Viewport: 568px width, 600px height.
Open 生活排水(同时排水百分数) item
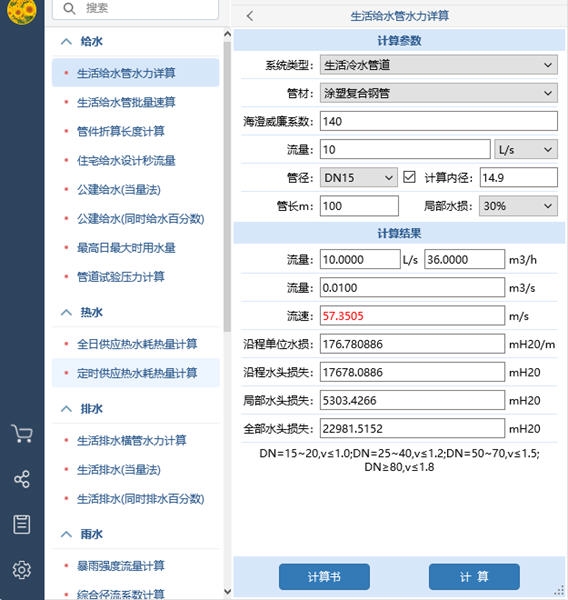tap(135, 499)
